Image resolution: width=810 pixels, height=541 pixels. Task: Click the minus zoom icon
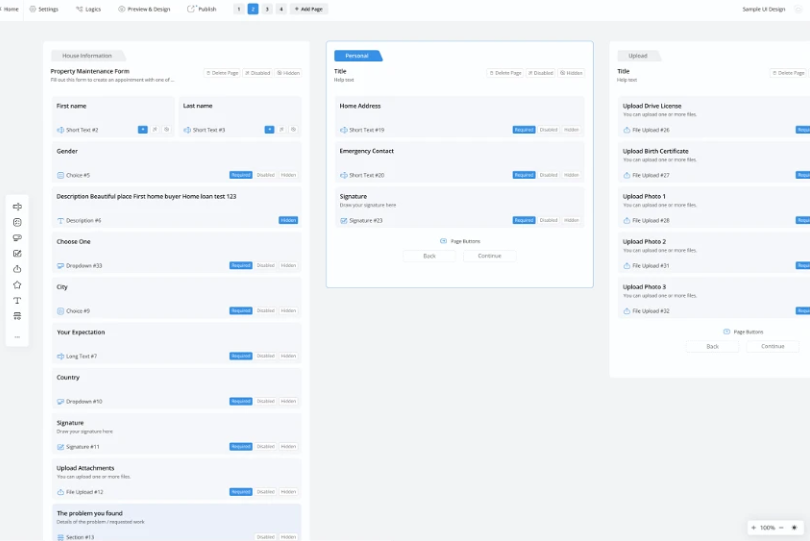[781, 528]
